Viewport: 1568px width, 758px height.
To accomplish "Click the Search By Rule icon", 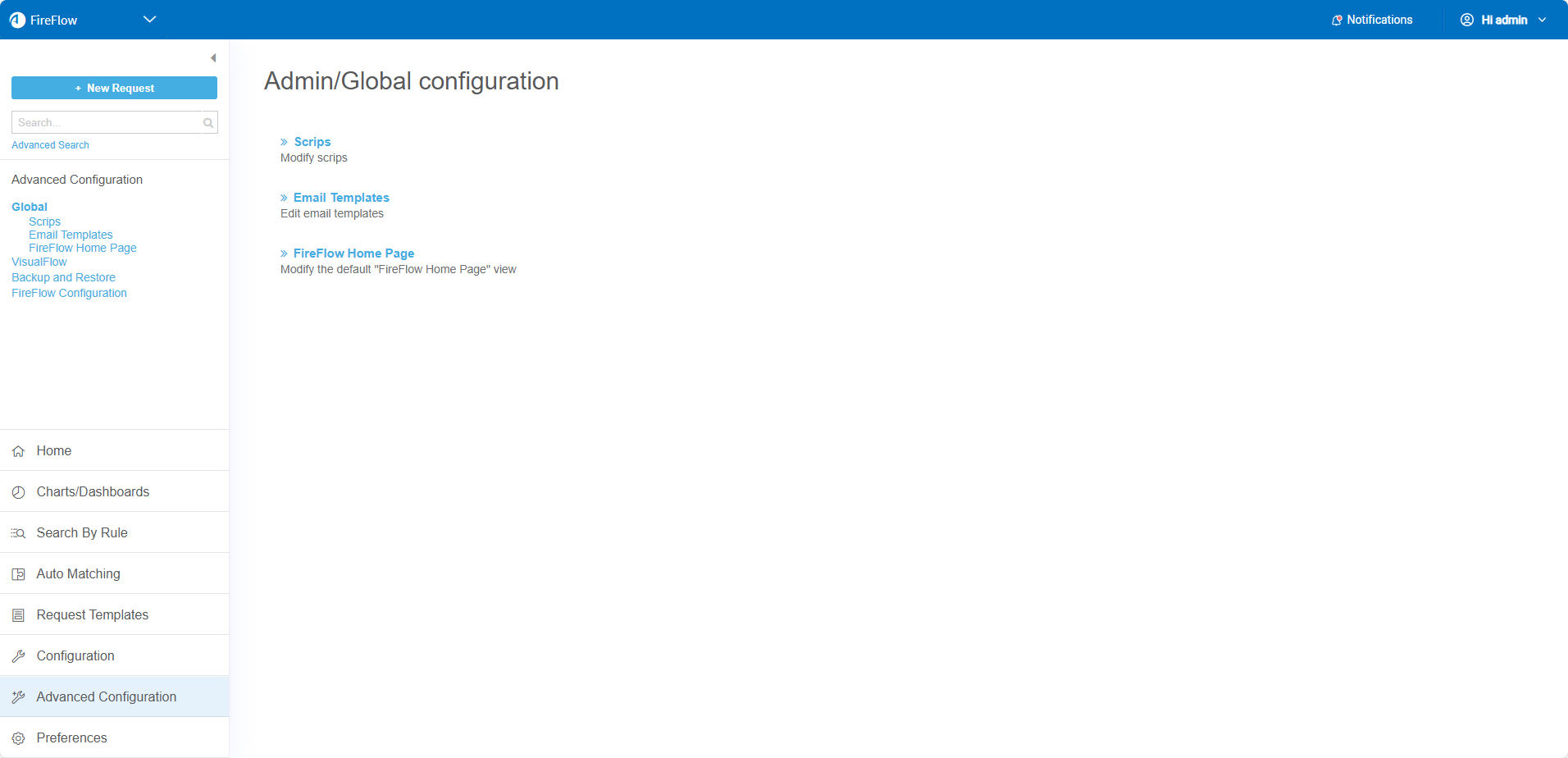I will click(x=18, y=533).
